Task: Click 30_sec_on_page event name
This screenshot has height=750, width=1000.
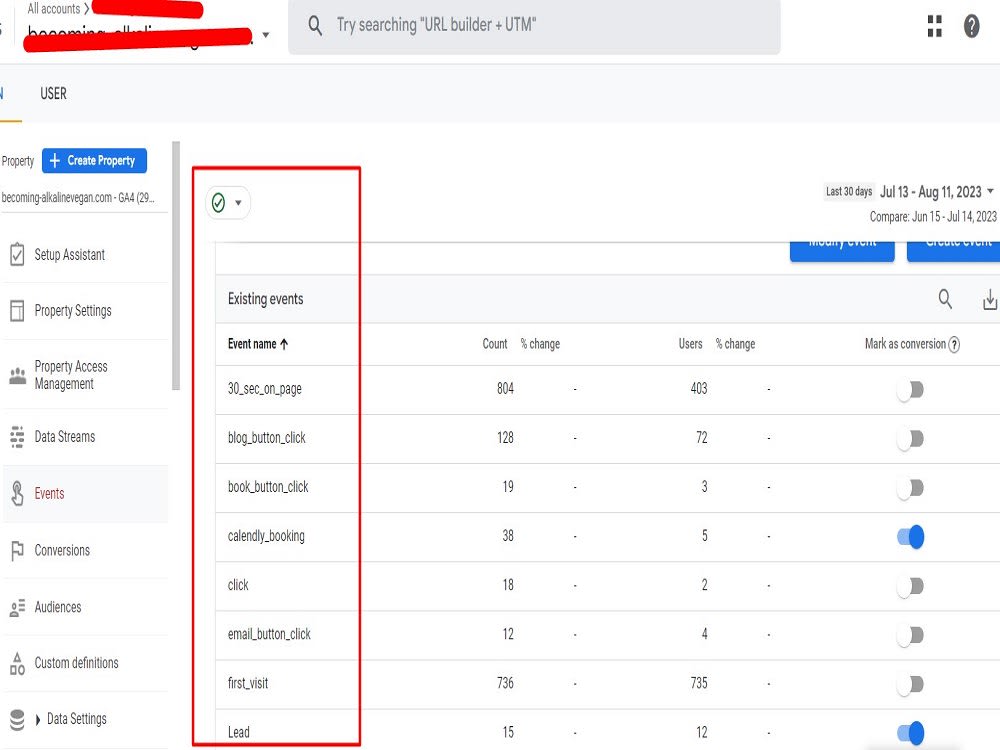Action: tap(265, 388)
